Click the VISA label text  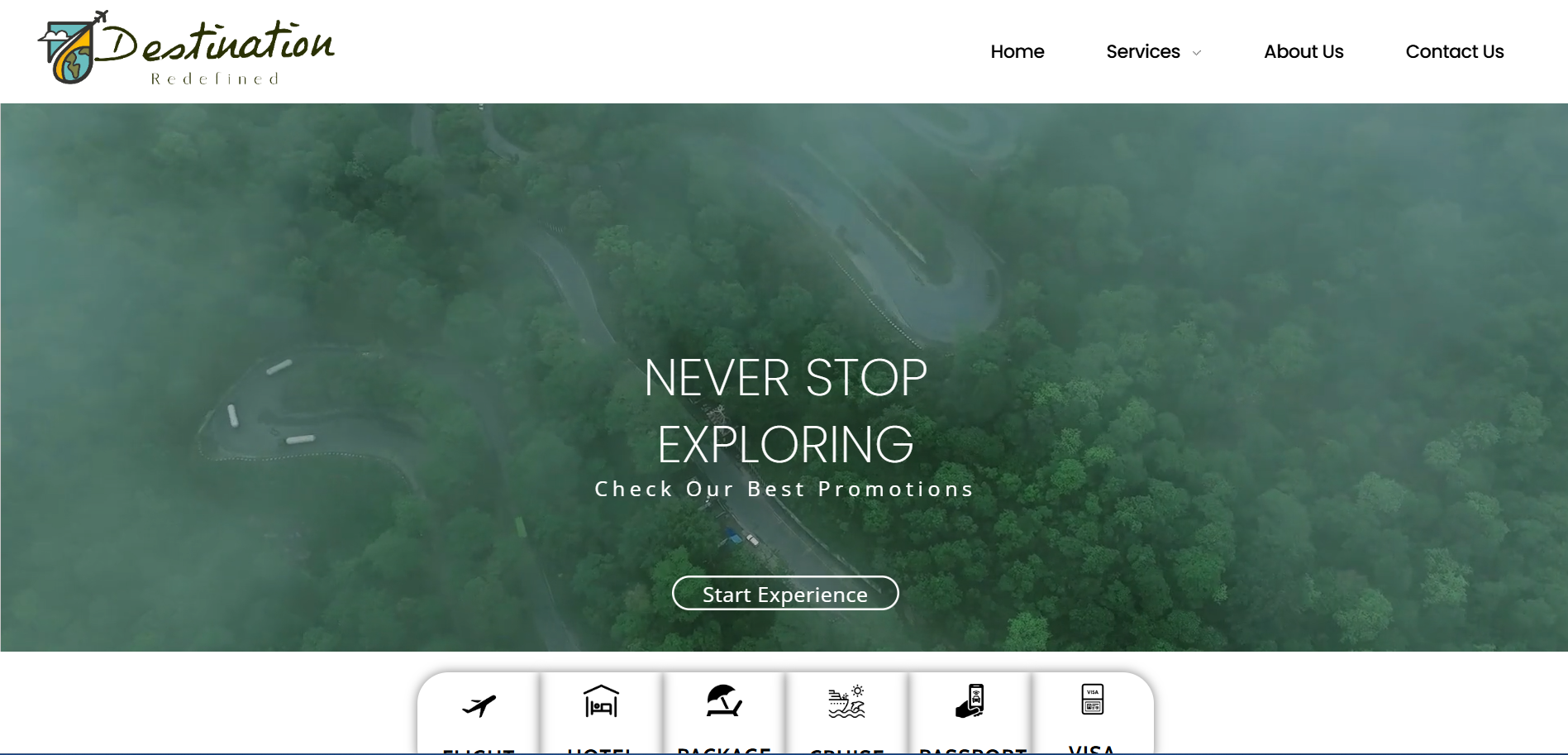pos(1091,748)
